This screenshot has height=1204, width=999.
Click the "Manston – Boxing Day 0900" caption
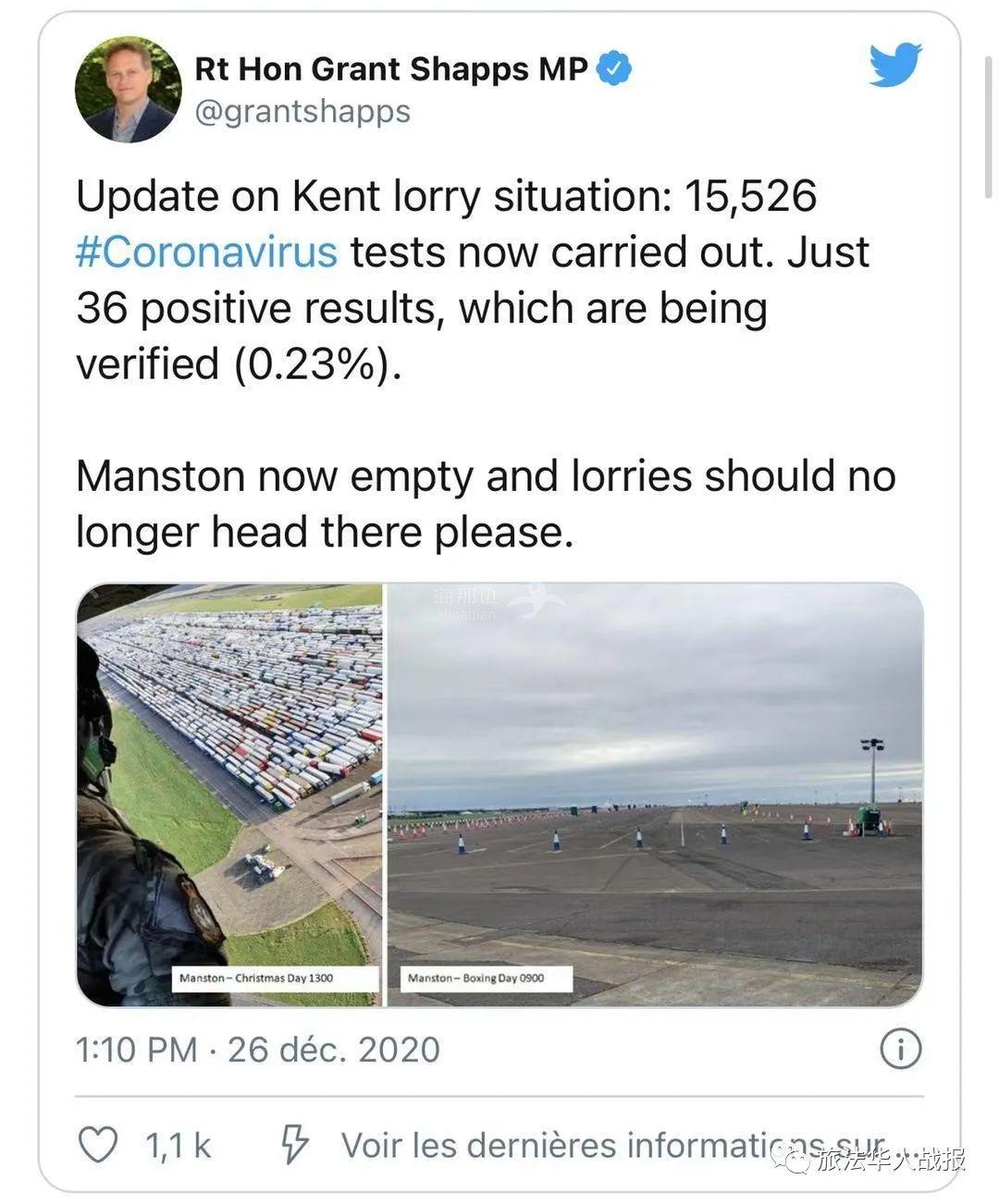point(488,978)
